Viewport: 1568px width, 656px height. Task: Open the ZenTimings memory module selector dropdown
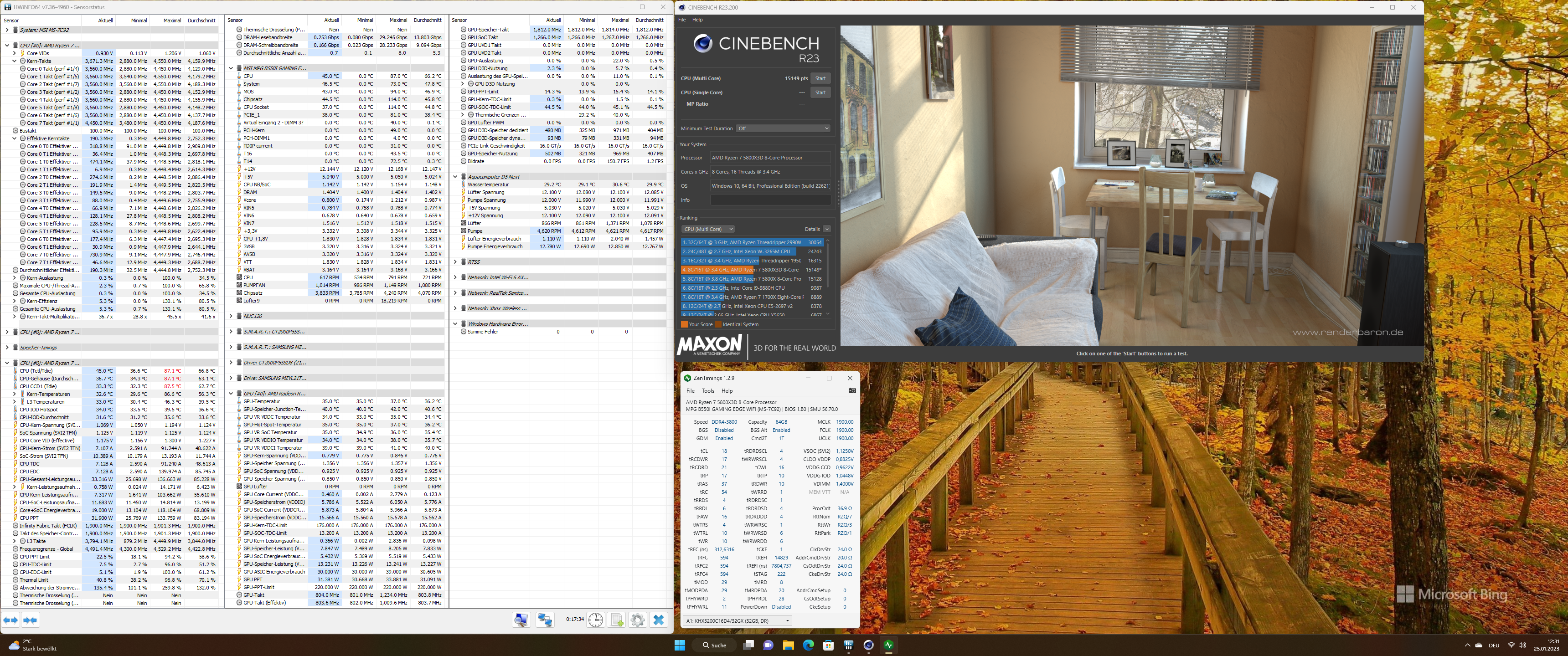point(737,621)
